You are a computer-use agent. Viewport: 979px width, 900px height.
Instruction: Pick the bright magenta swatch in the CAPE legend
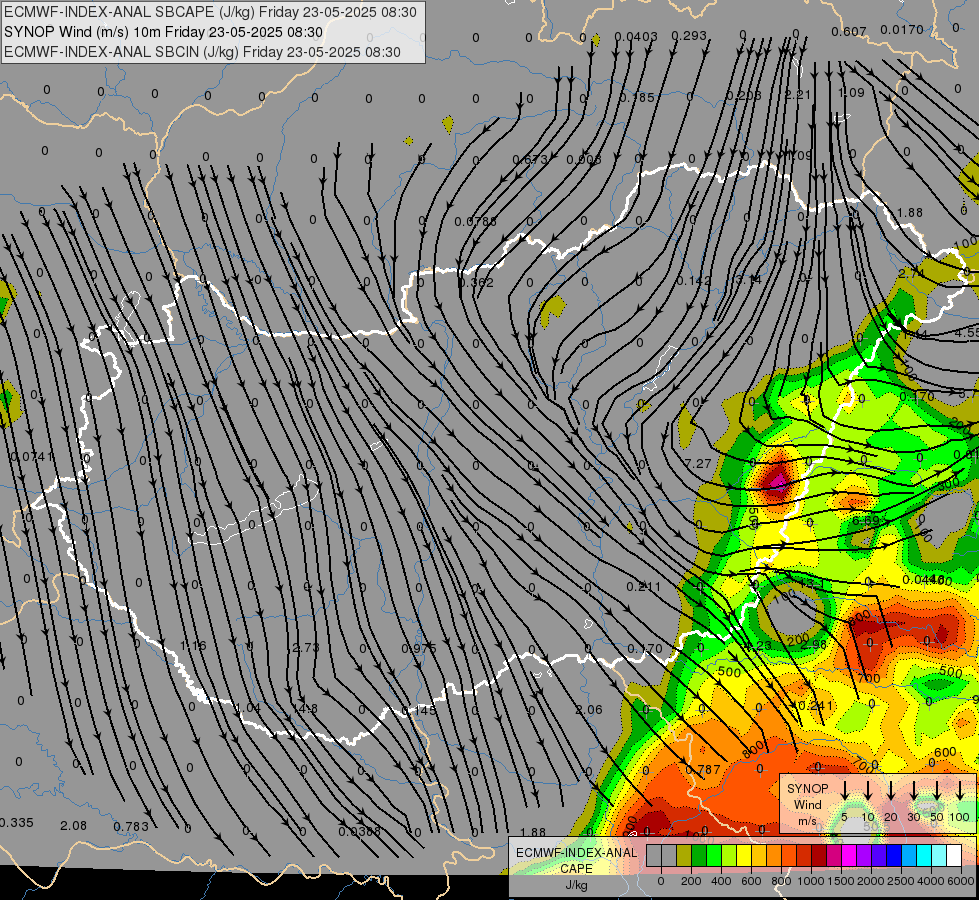click(849, 855)
